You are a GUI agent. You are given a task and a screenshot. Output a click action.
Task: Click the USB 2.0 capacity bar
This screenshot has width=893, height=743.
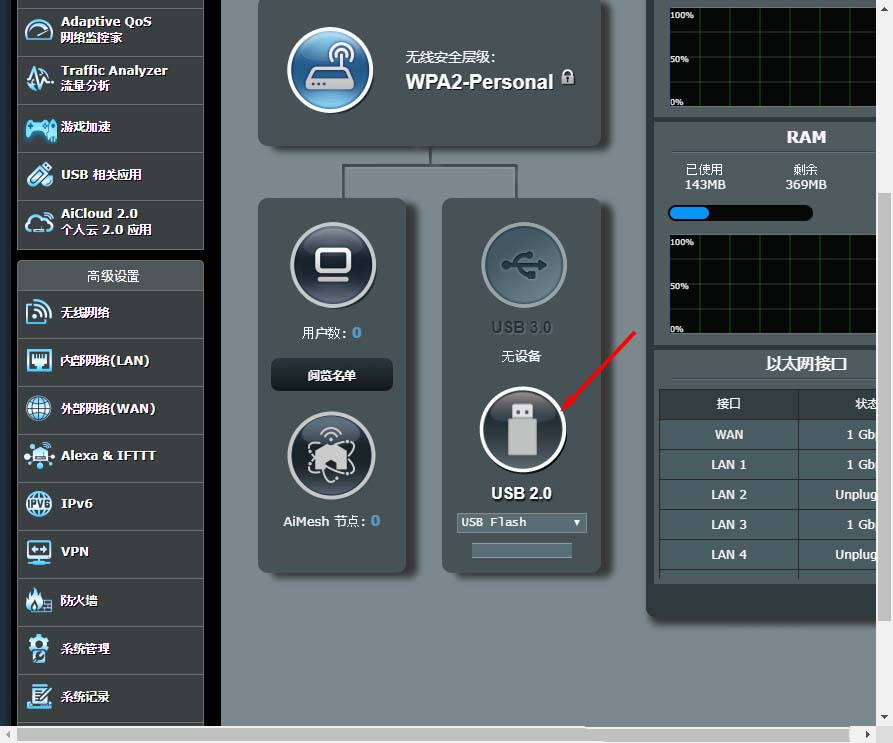pyautogui.click(x=522, y=550)
